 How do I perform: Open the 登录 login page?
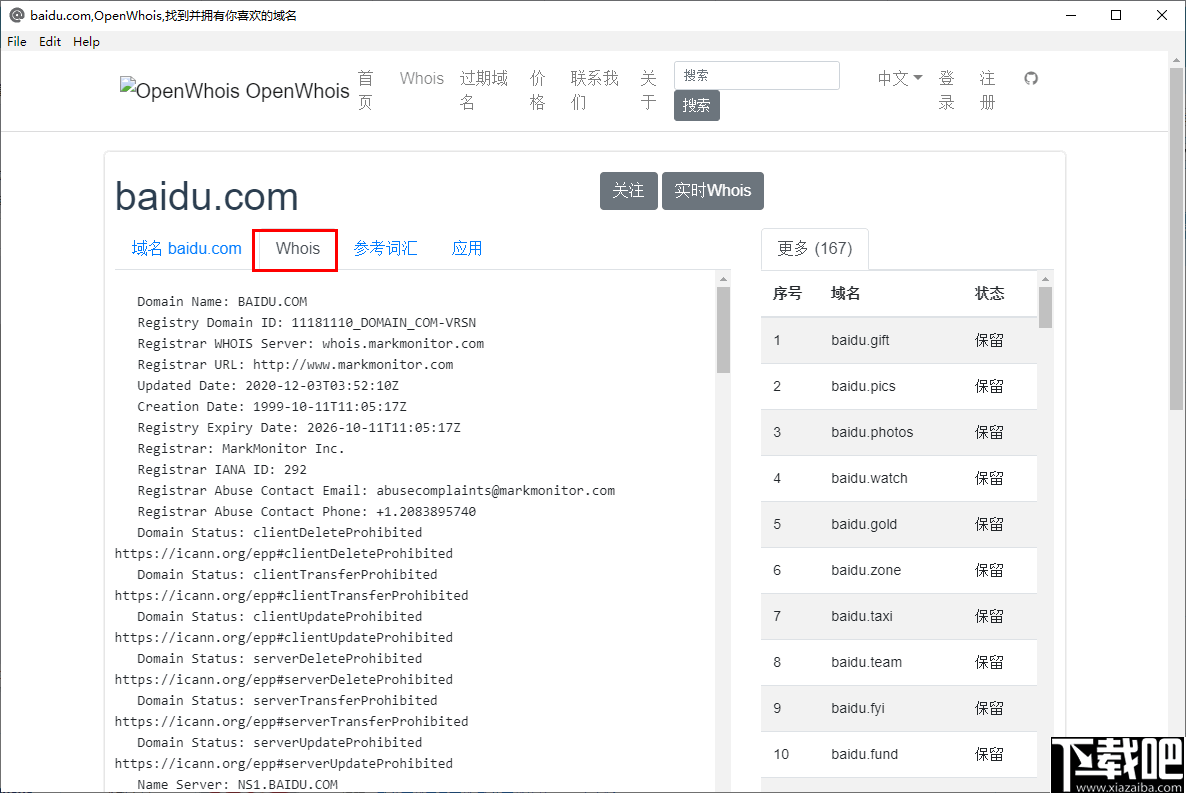tap(946, 90)
